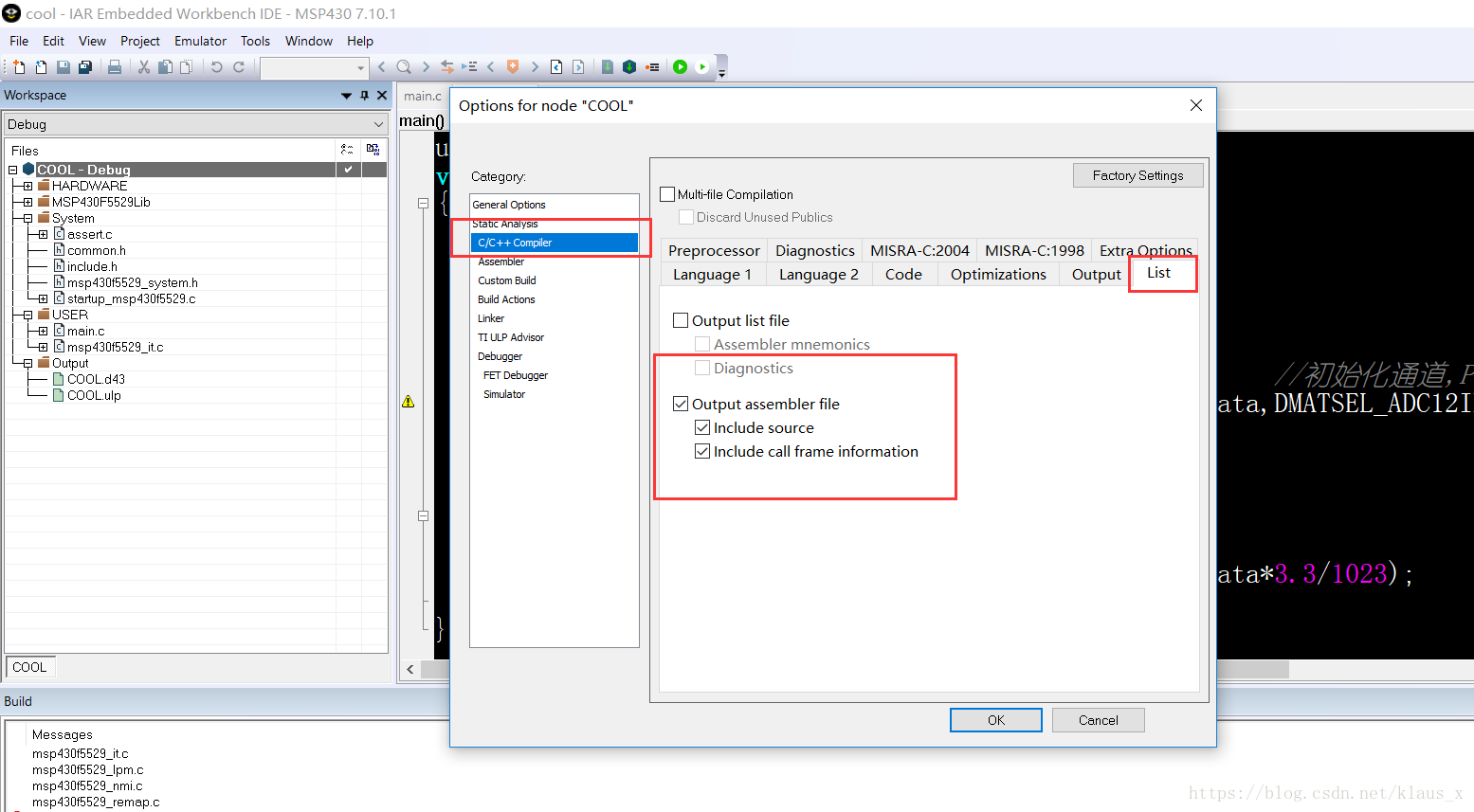Open toolbar overflow options arrow
This screenshot has height=812, width=1474.
tap(721, 73)
